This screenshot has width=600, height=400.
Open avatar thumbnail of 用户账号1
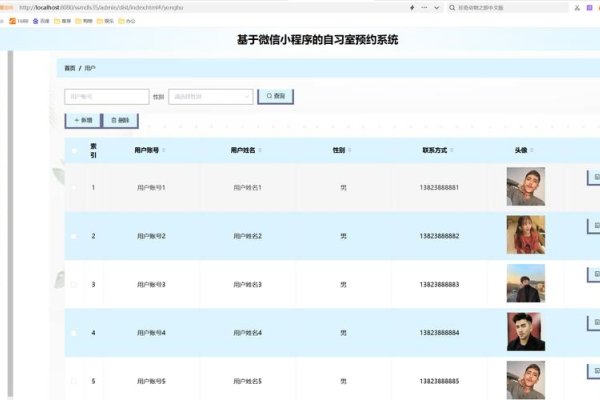526,186
